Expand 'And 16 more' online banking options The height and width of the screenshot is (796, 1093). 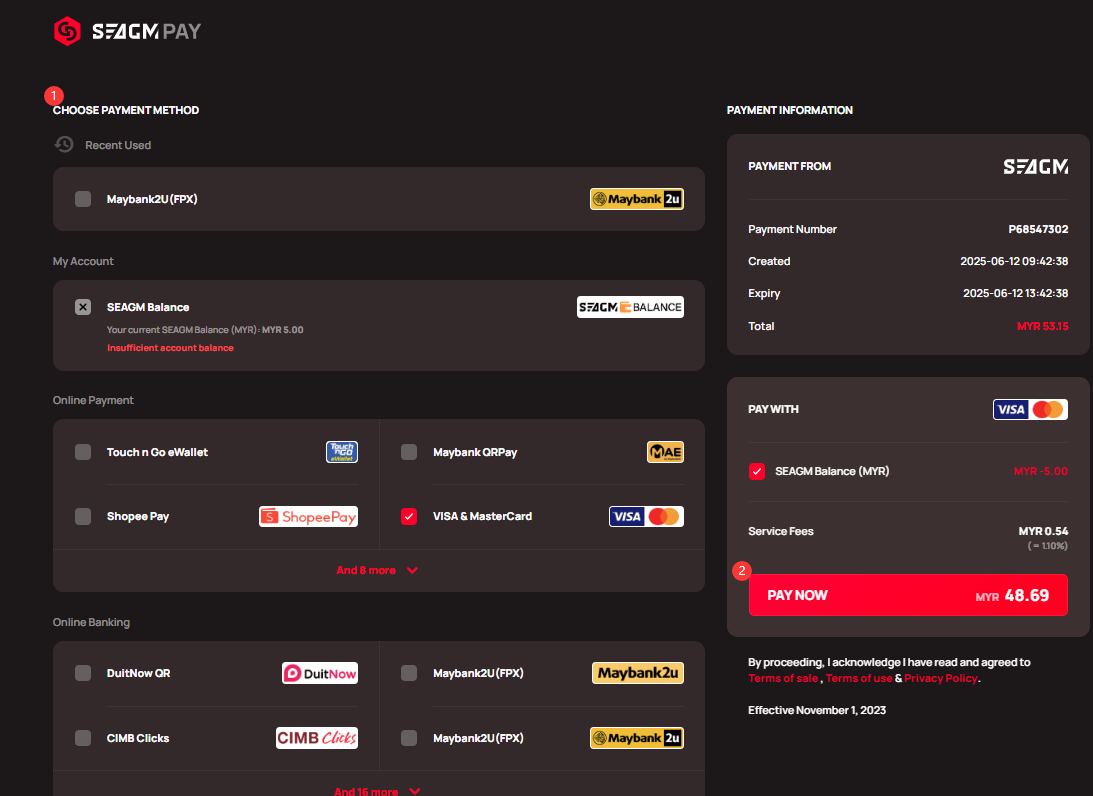point(377,791)
